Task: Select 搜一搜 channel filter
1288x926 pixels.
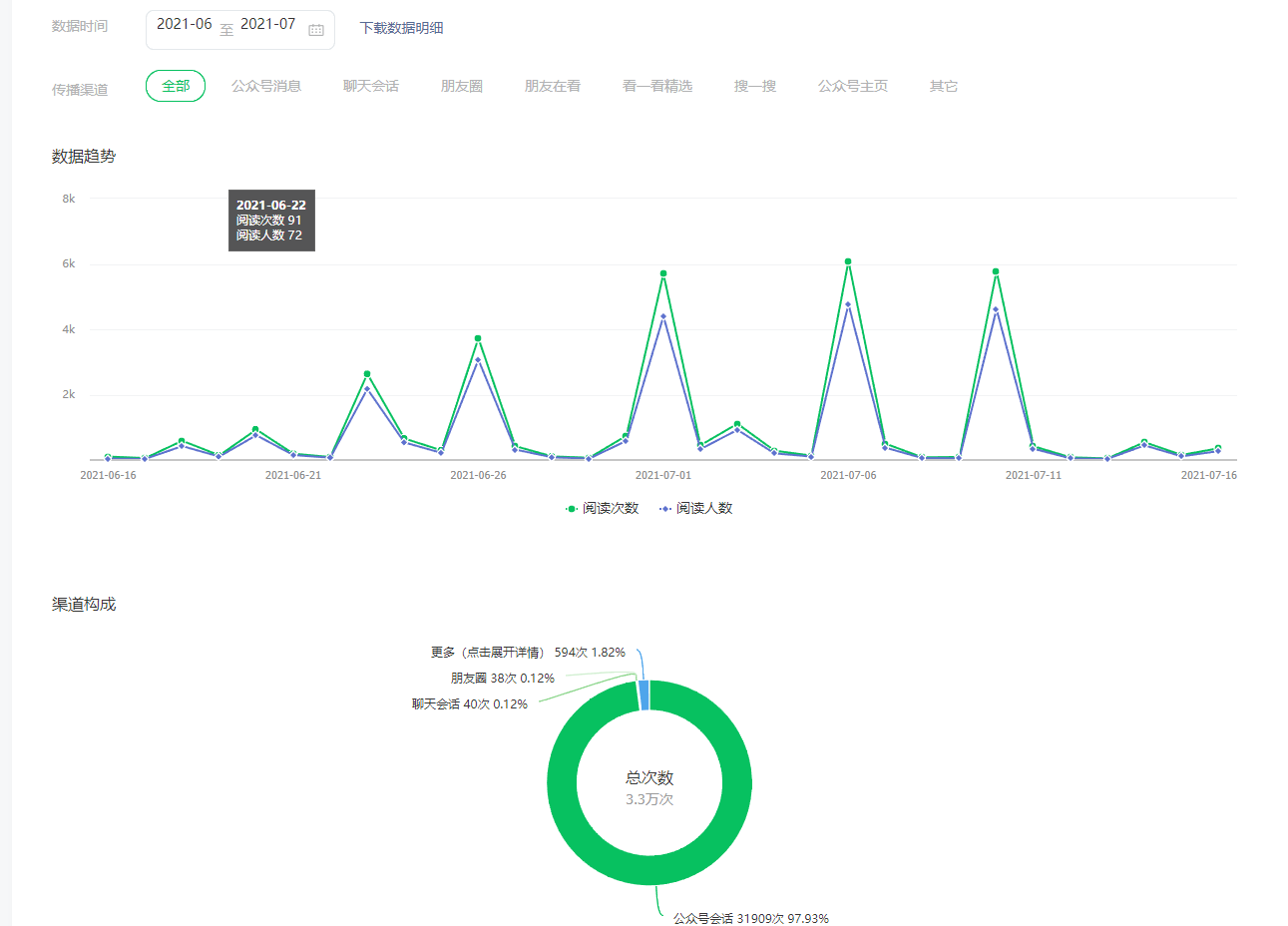Action: [755, 86]
